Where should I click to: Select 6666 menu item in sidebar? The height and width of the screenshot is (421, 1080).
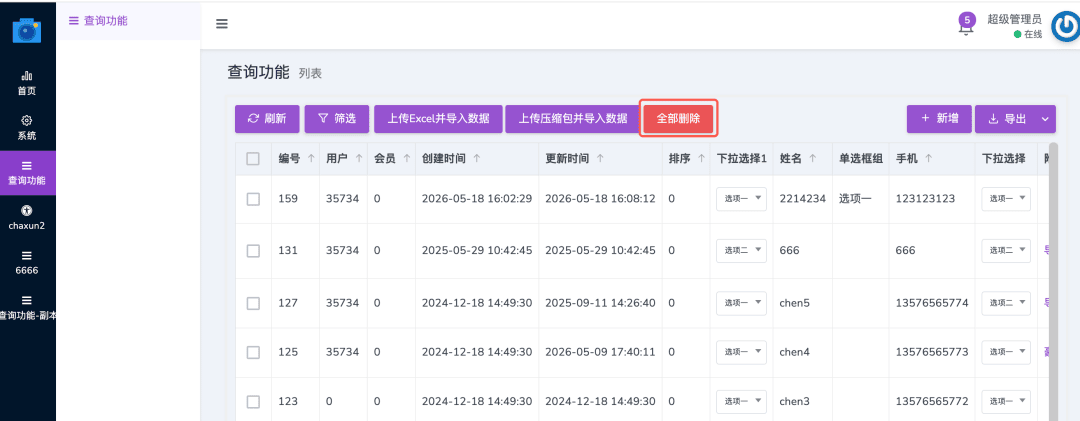(x=27, y=262)
